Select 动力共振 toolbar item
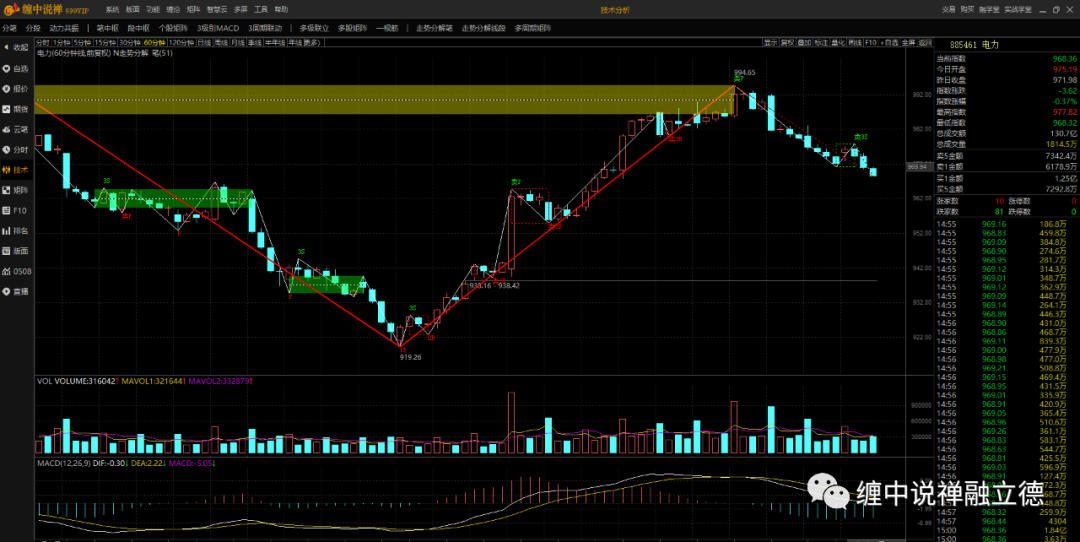The image size is (1080, 542). pos(64,28)
